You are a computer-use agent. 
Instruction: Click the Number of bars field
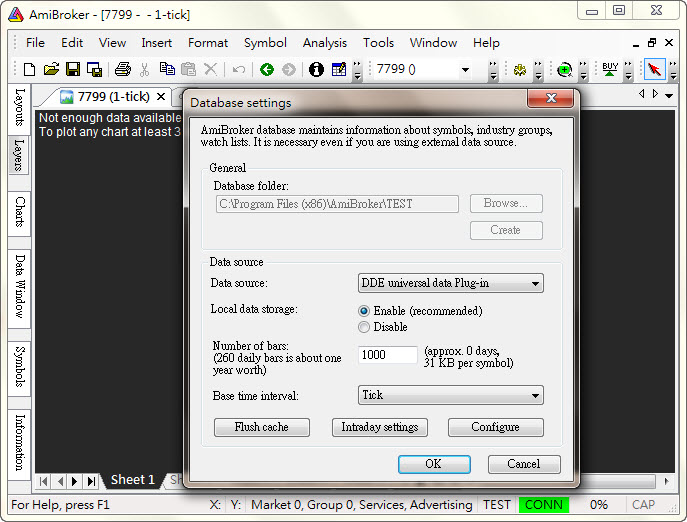[387, 355]
